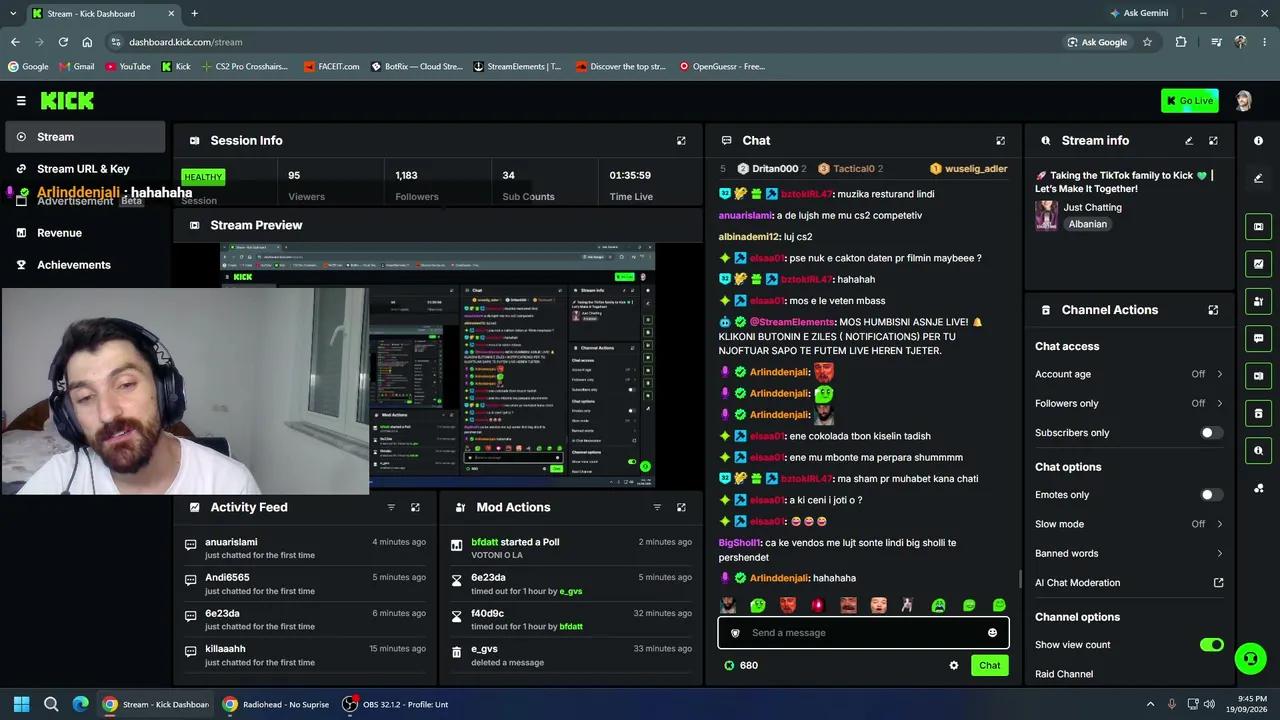
Task: Click the Stream Preview thumbnail
Action: click(x=438, y=365)
